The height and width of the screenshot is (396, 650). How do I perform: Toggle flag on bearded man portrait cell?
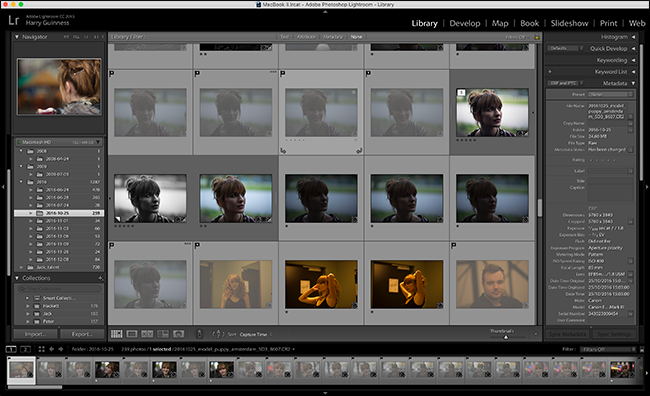(x=454, y=246)
